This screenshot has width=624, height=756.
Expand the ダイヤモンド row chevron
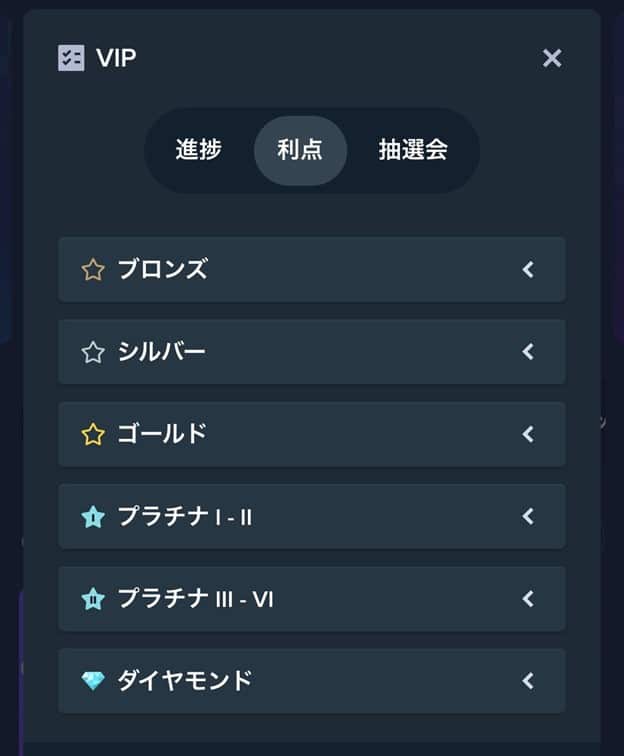[528, 681]
